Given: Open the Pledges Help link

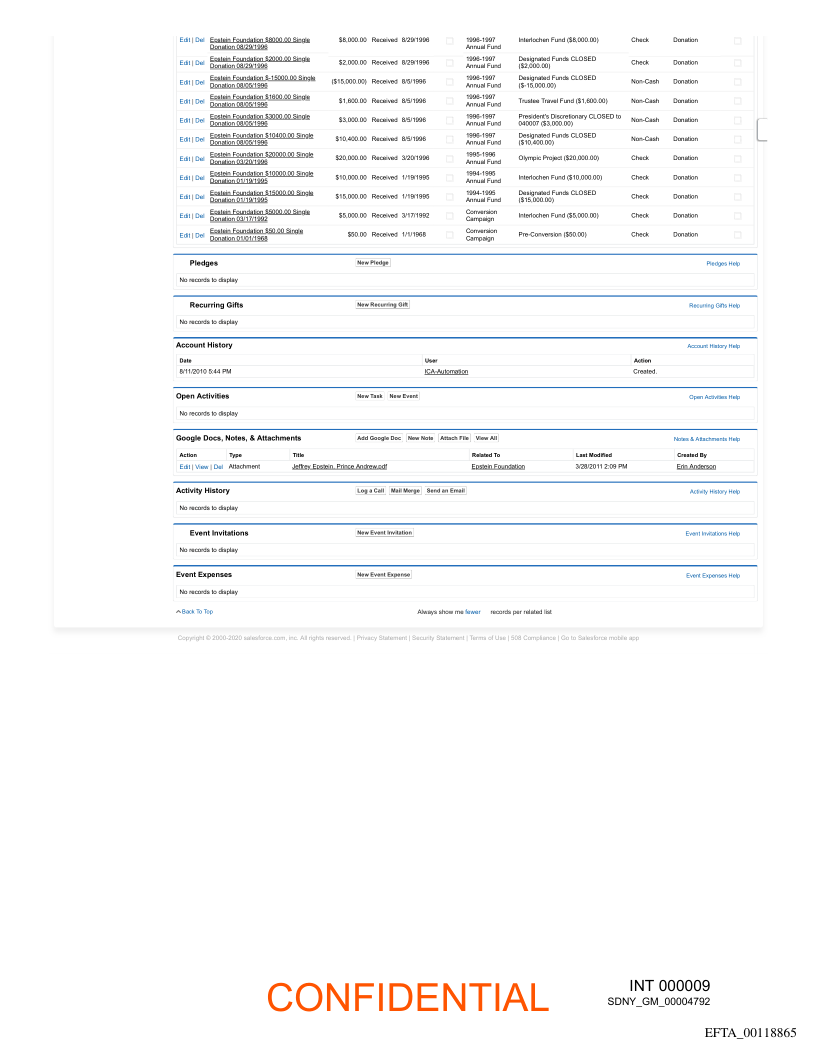Looking at the screenshot, I should pyautogui.click(x=723, y=263).
